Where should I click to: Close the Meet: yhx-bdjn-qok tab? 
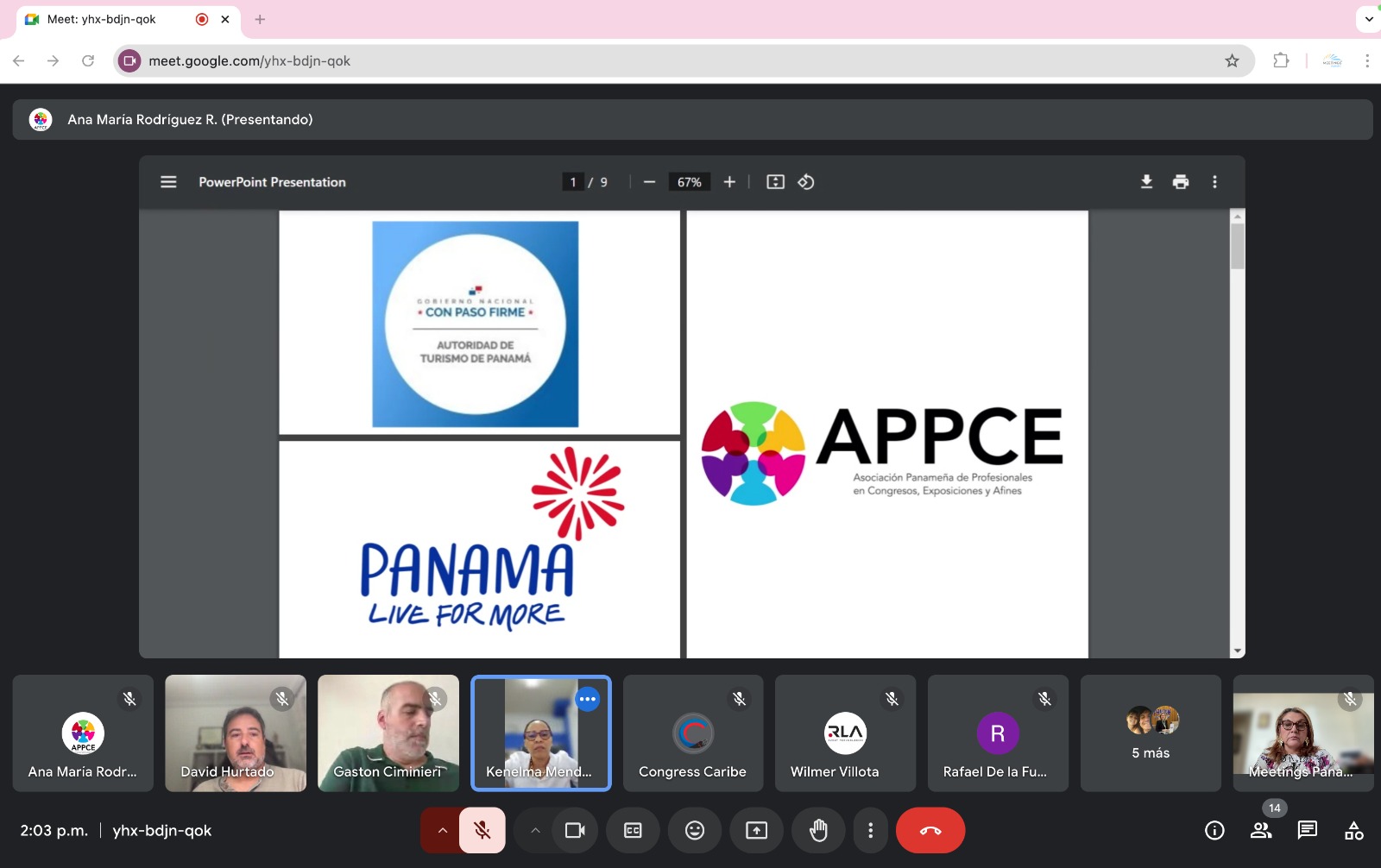(x=225, y=19)
